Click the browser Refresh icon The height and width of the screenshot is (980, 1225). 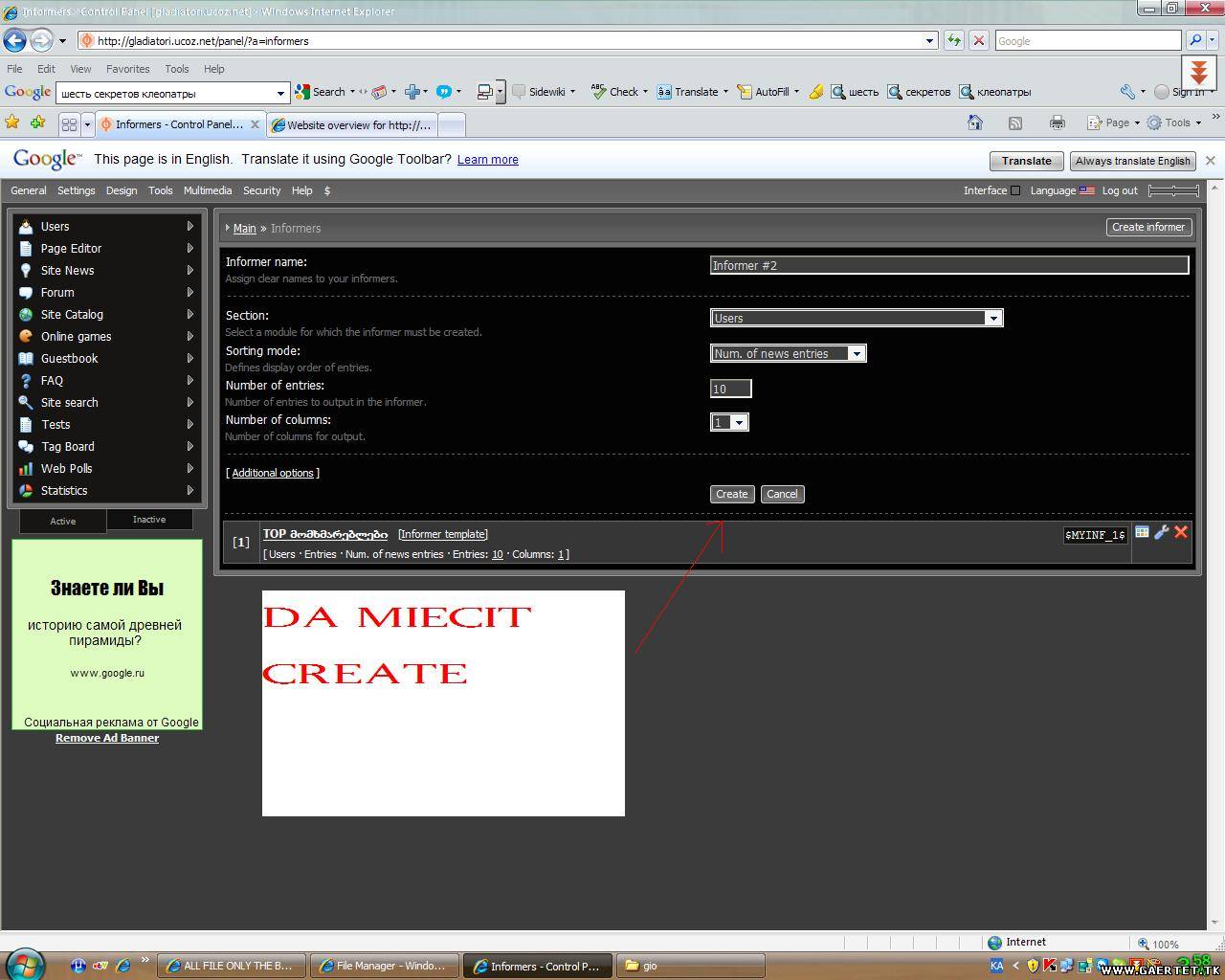pyautogui.click(x=954, y=40)
